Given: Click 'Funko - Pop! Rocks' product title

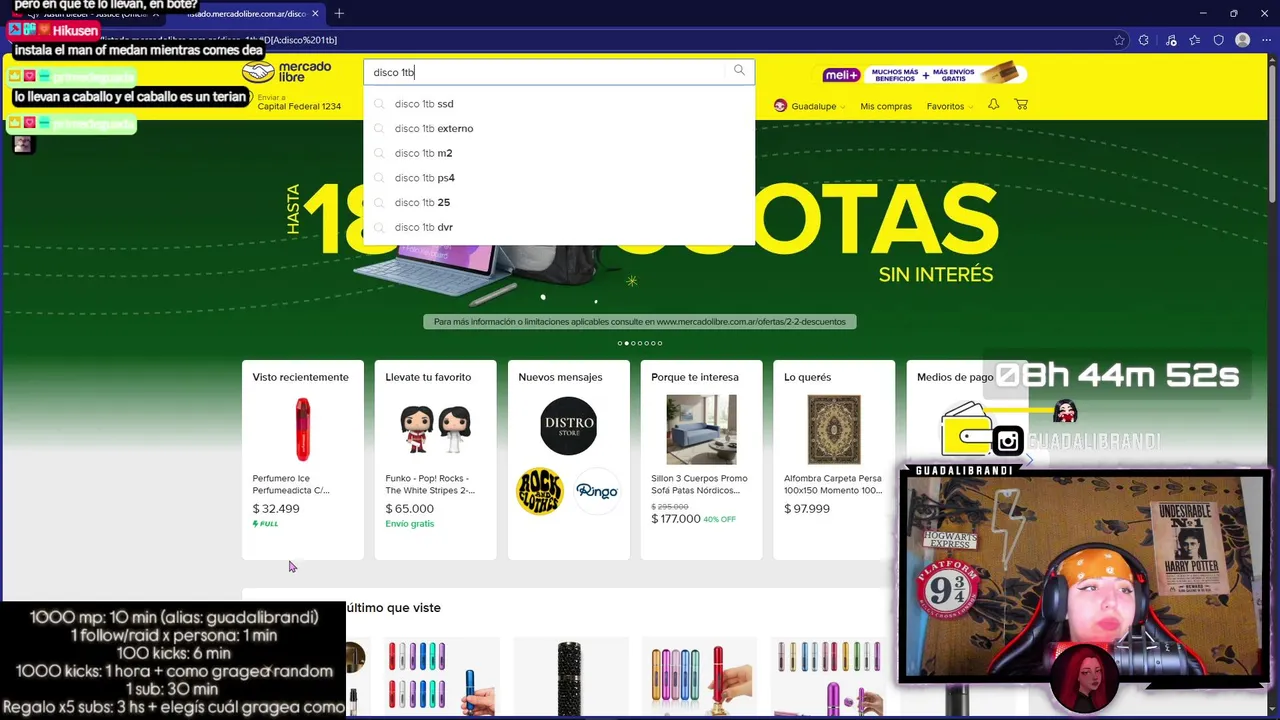Looking at the screenshot, I should pyautogui.click(x=430, y=484).
